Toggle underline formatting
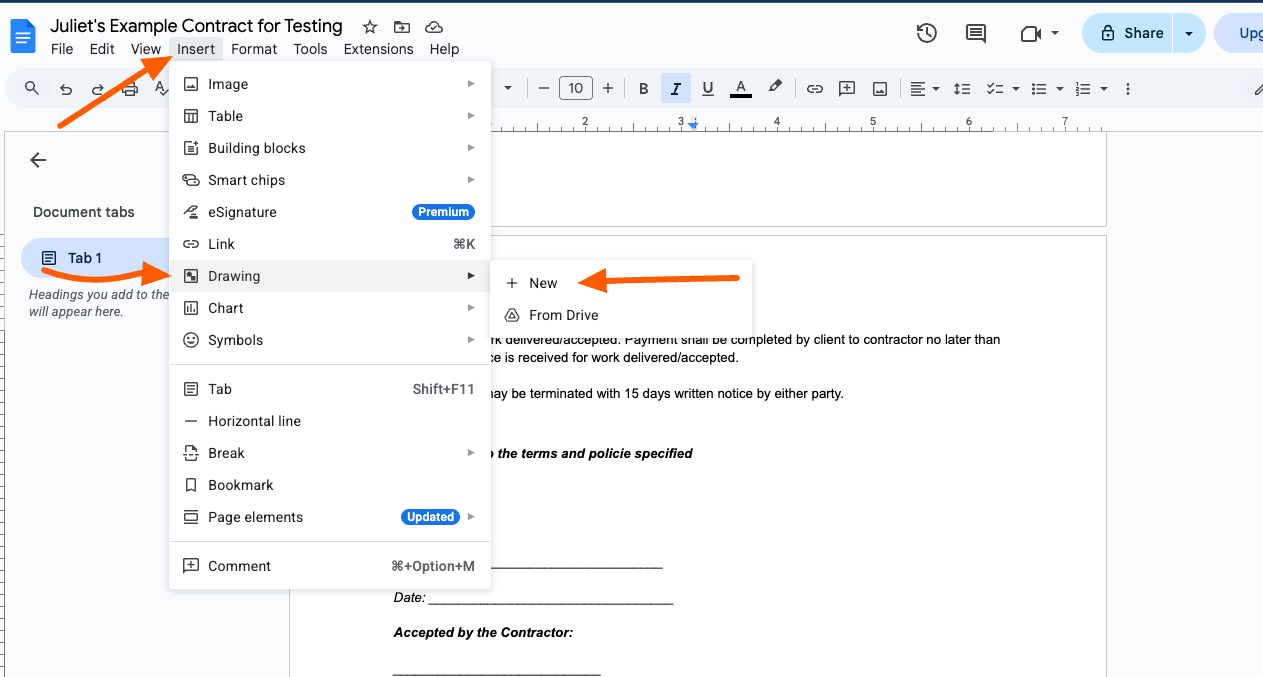The image size is (1263, 677). [707, 88]
